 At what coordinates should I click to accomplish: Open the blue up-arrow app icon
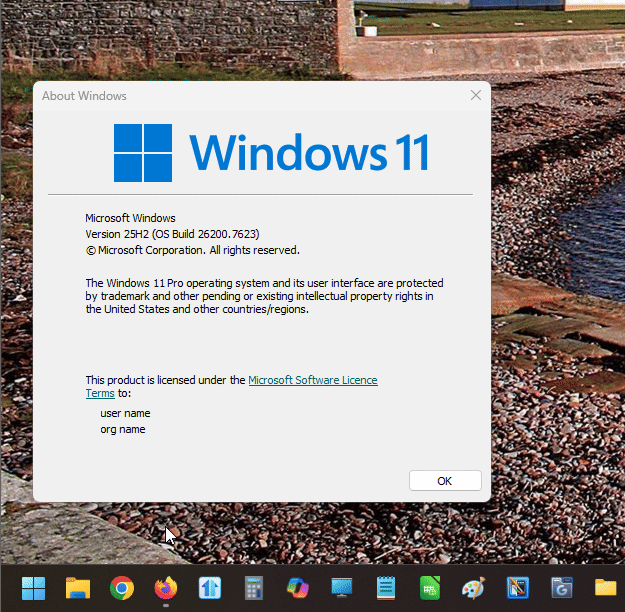(210, 588)
